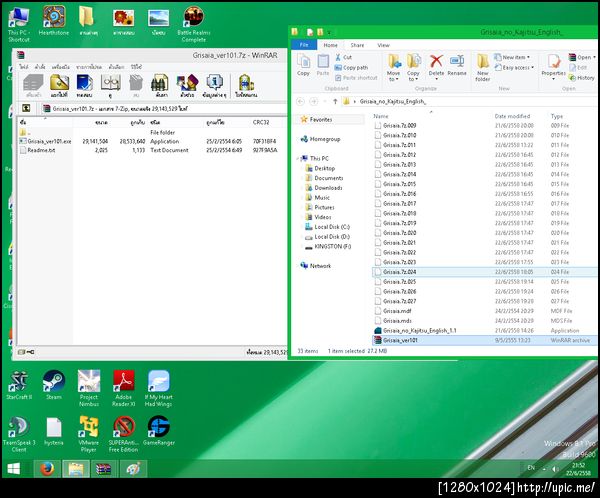Viewport: 600px width, 498px height.
Task: Click WinRAR's VirusScan toolbar icon
Action: (x=246, y=83)
